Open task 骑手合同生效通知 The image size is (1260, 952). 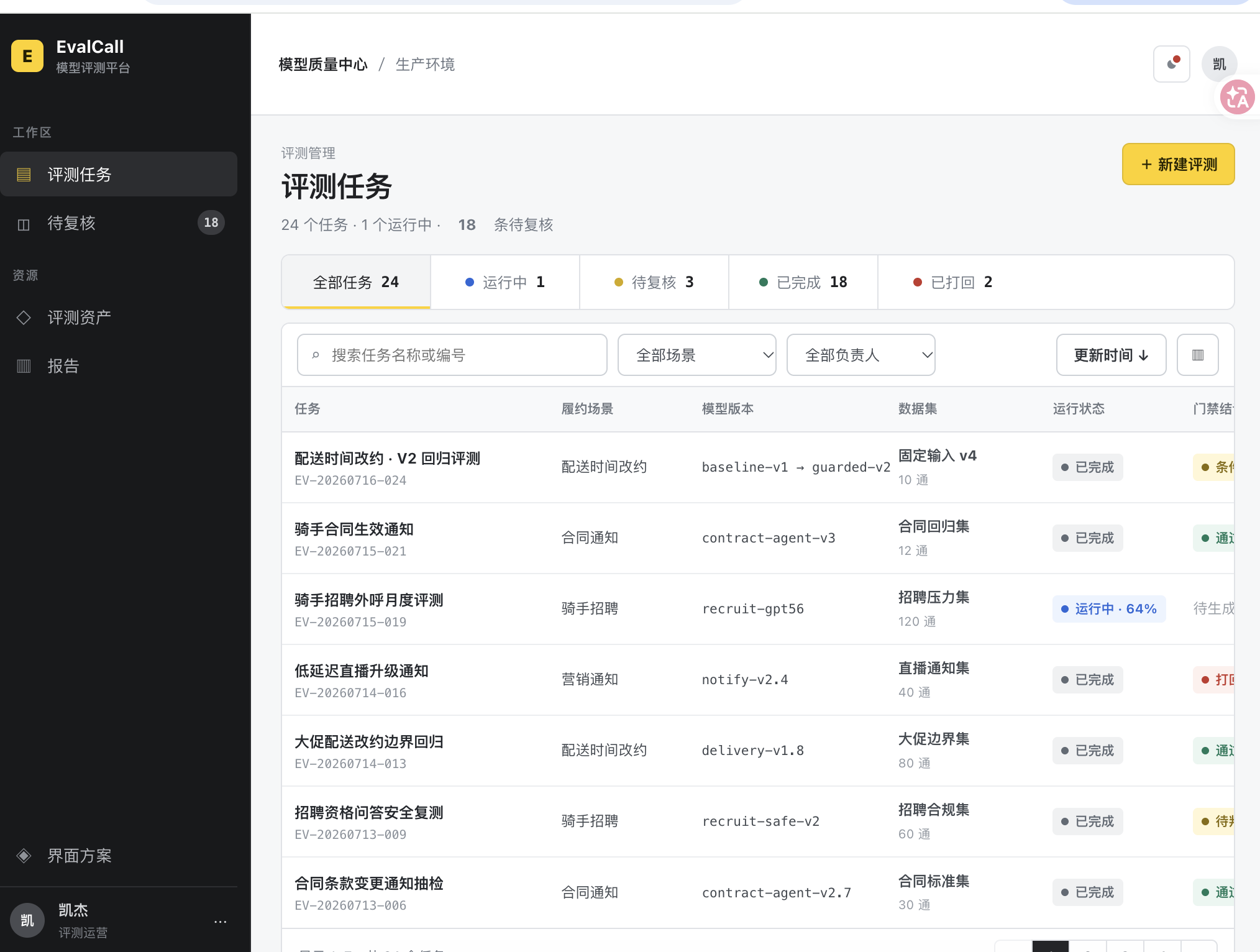pos(354,529)
